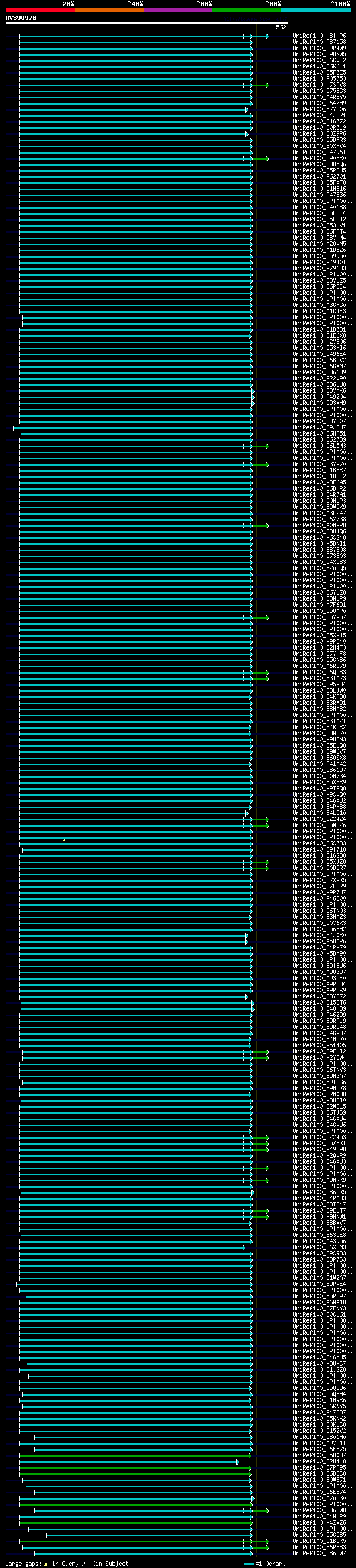Click the UniRef100_C1BUK5 label
Screen dimensions: 356x1568
[319, 1541]
